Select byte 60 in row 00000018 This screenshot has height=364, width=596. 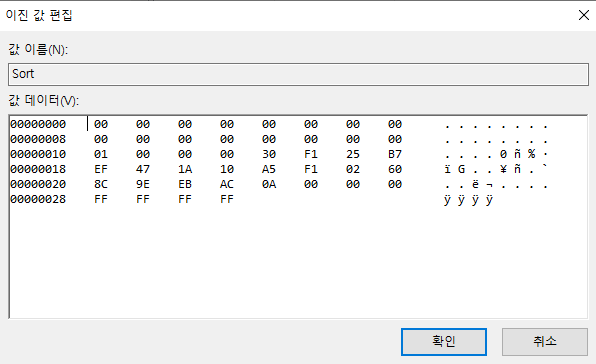tap(395, 169)
